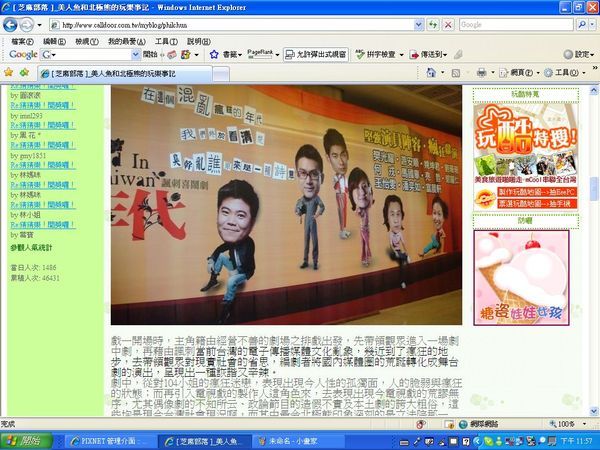Click the Add to Favorites star-plus icon

(24, 72)
